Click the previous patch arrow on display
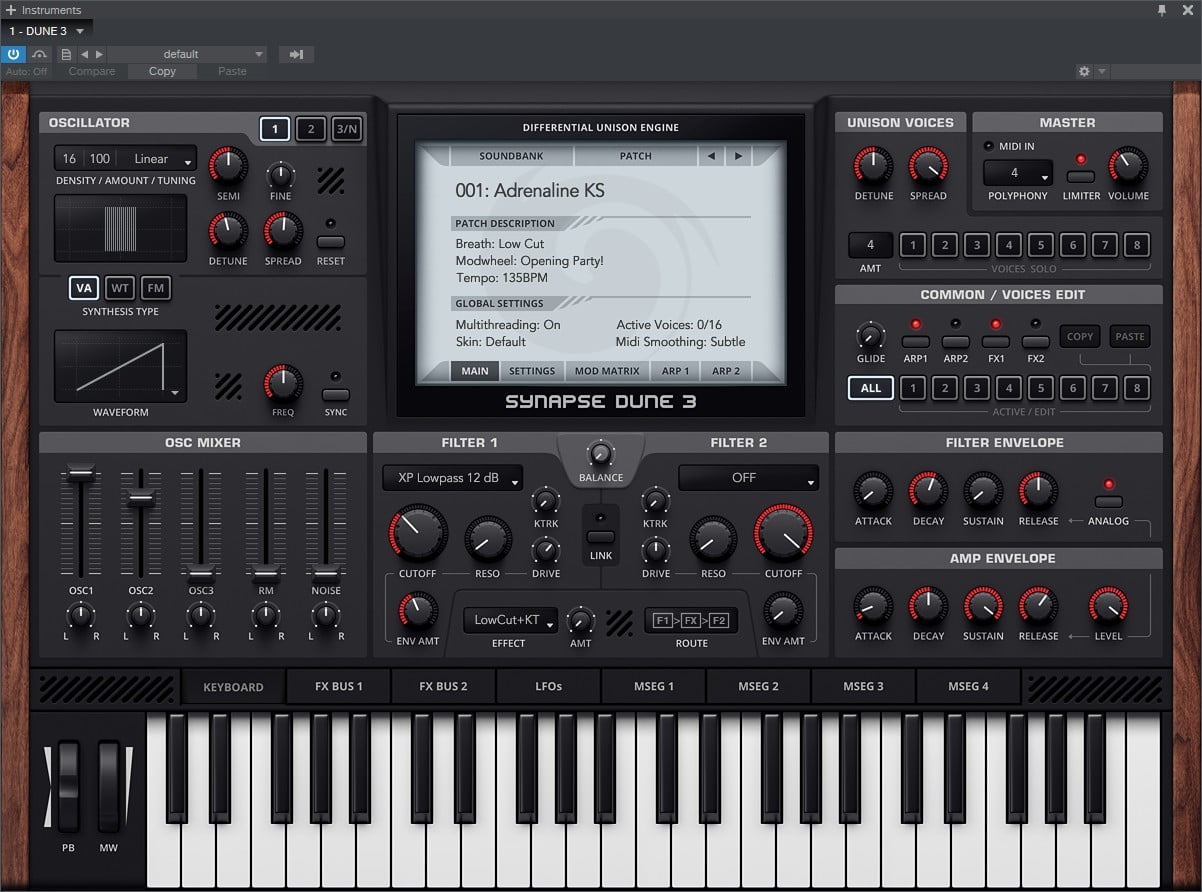 tap(711, 156)
